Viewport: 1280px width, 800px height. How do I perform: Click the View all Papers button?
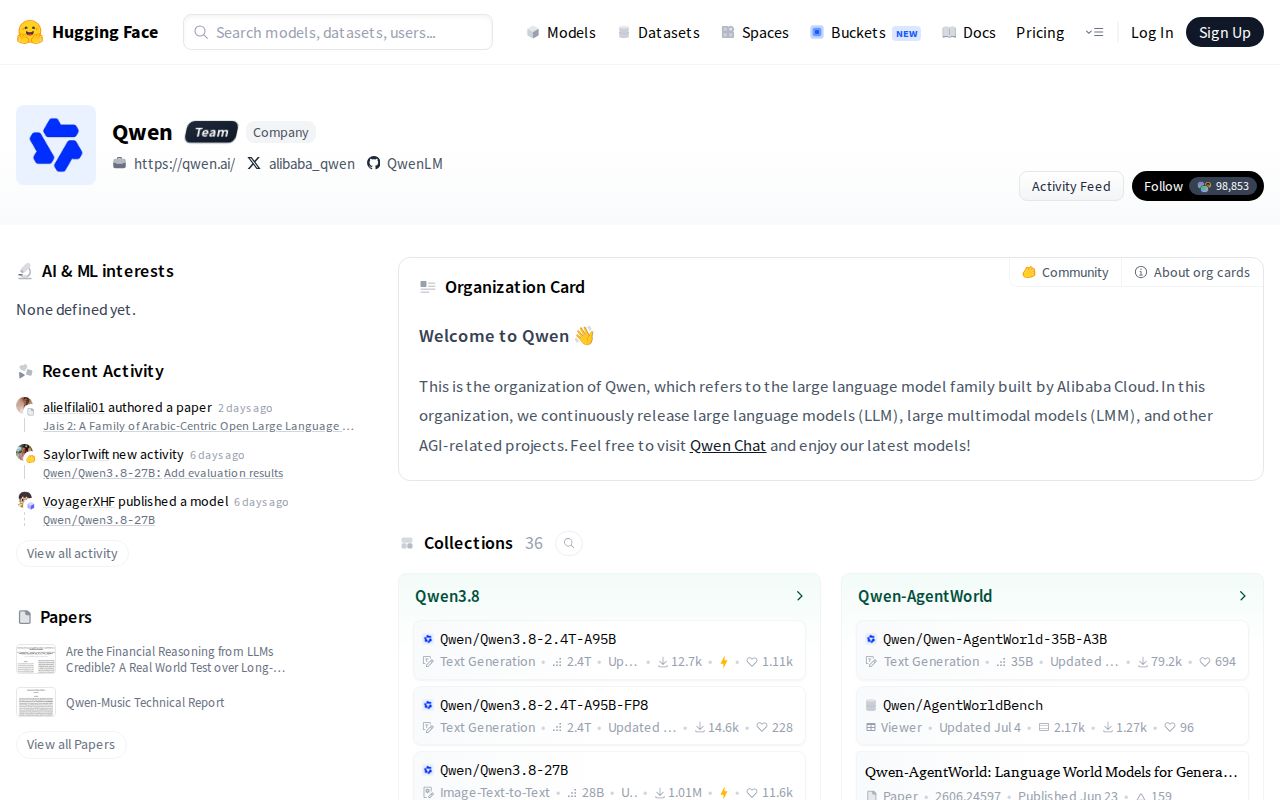(71, 744)
